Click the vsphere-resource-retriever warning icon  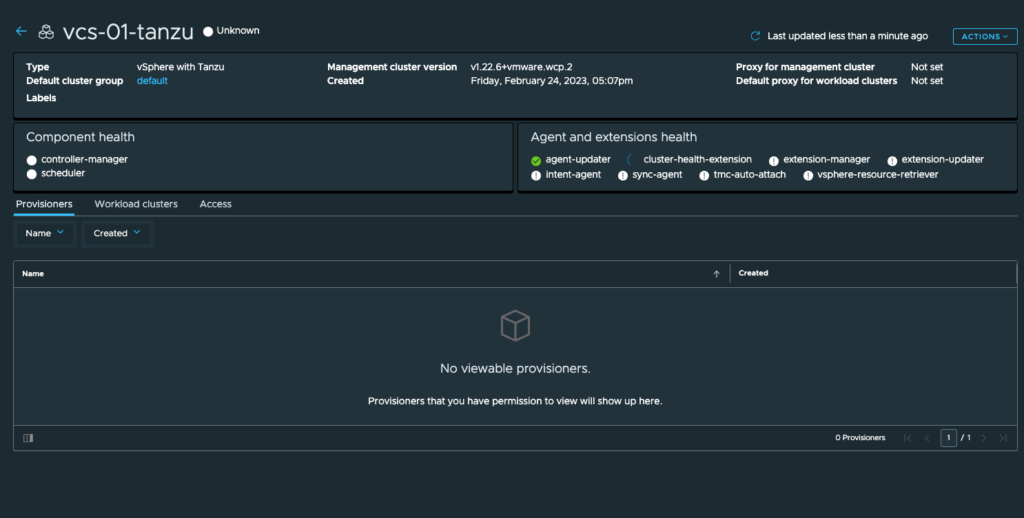tap(808, 176)
